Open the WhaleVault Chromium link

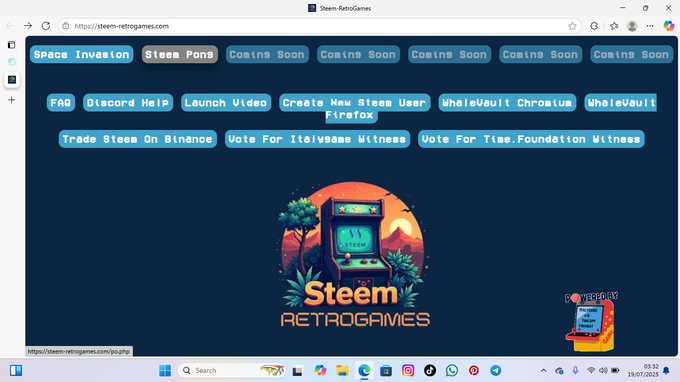click(507, 103)
